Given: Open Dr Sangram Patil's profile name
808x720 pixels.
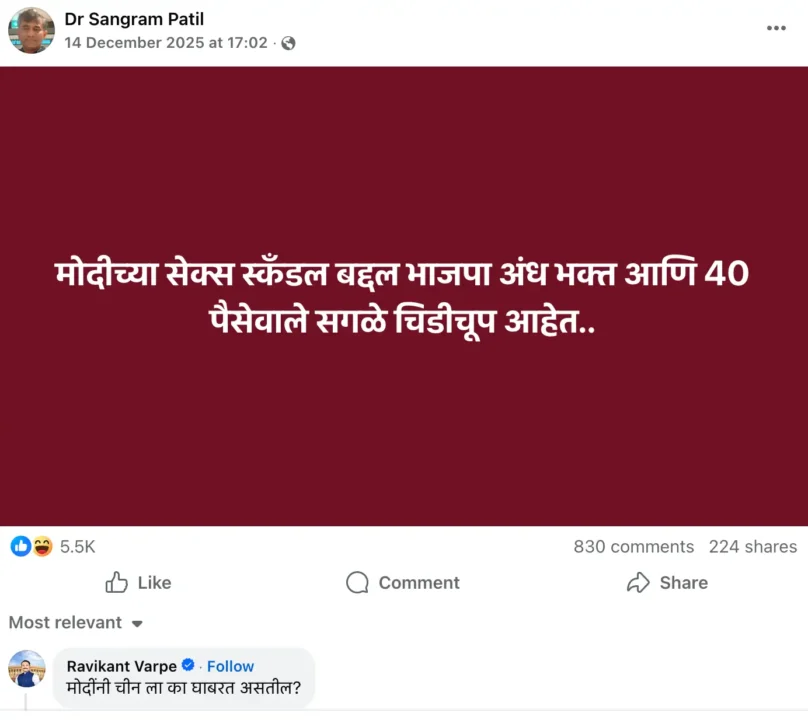Looking at the screenshot, I should coord(133,18).
